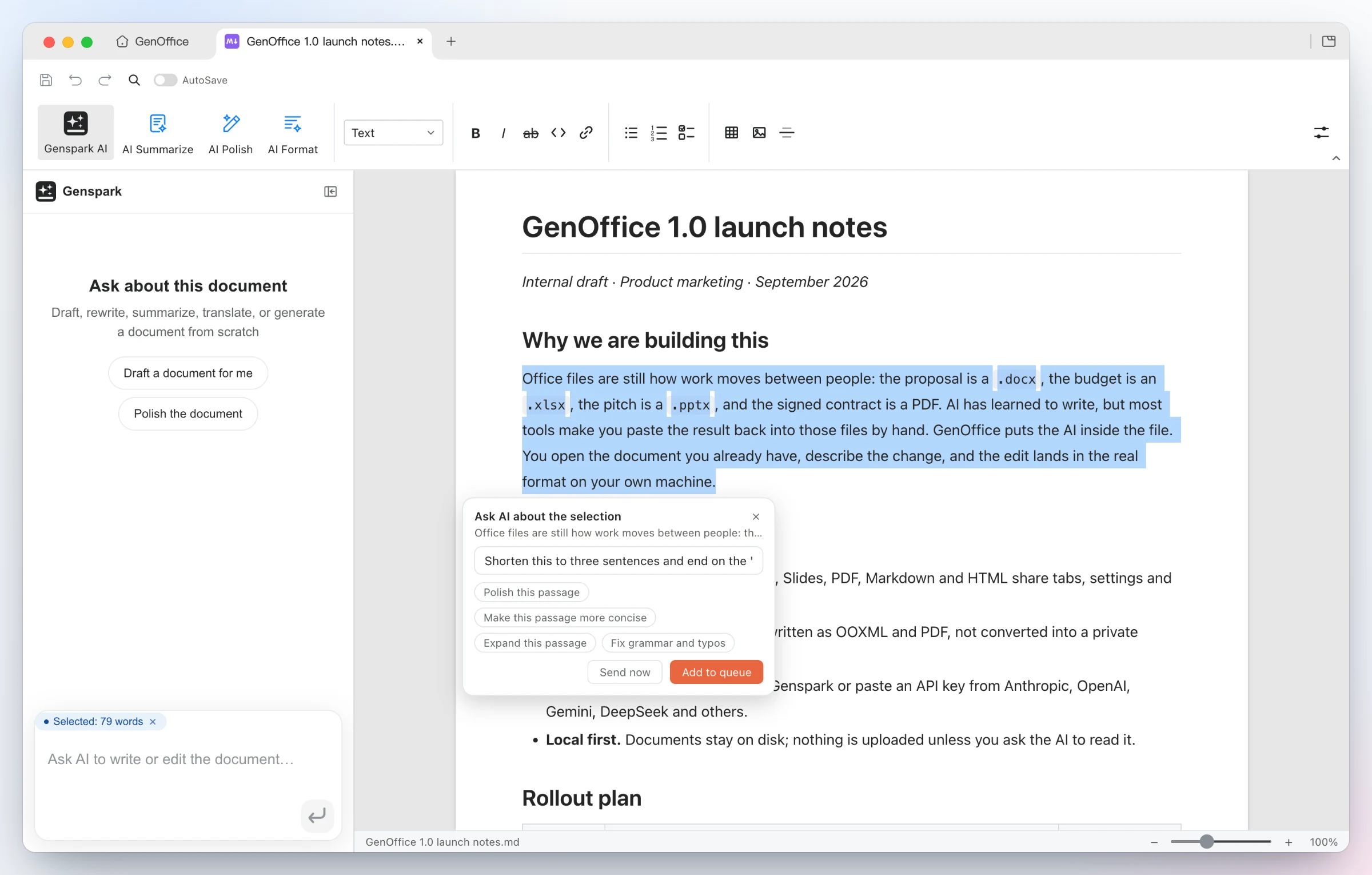Insert a hyperlink

pyautogui.click(x=586, y=133)
